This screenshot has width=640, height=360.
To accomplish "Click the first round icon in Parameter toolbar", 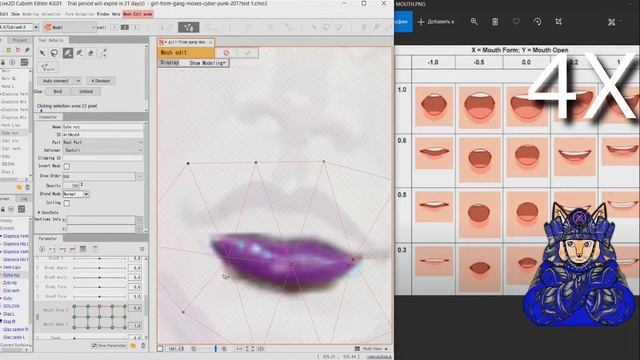I will [42, 249].
